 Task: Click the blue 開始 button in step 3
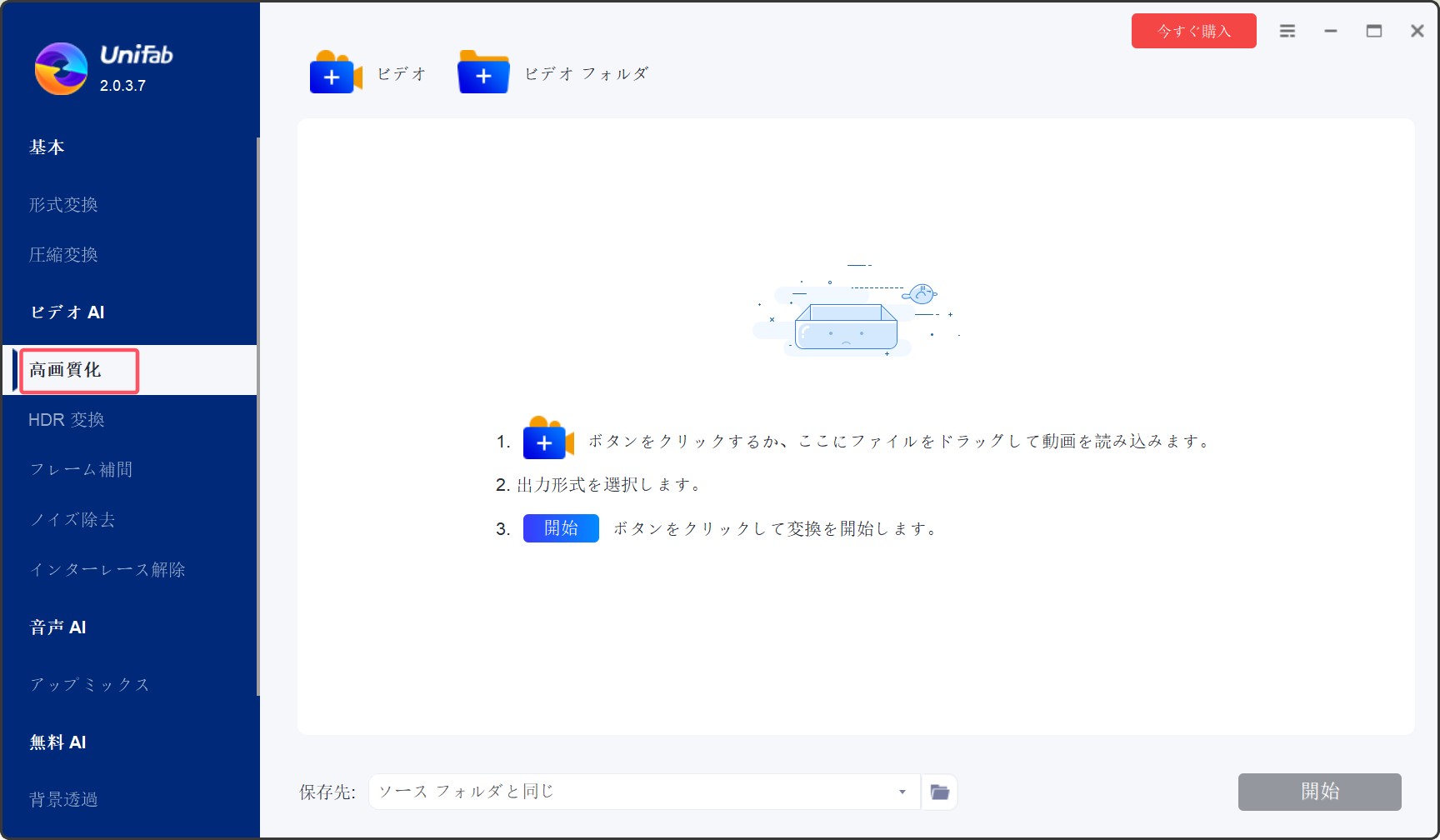[561, 528]
